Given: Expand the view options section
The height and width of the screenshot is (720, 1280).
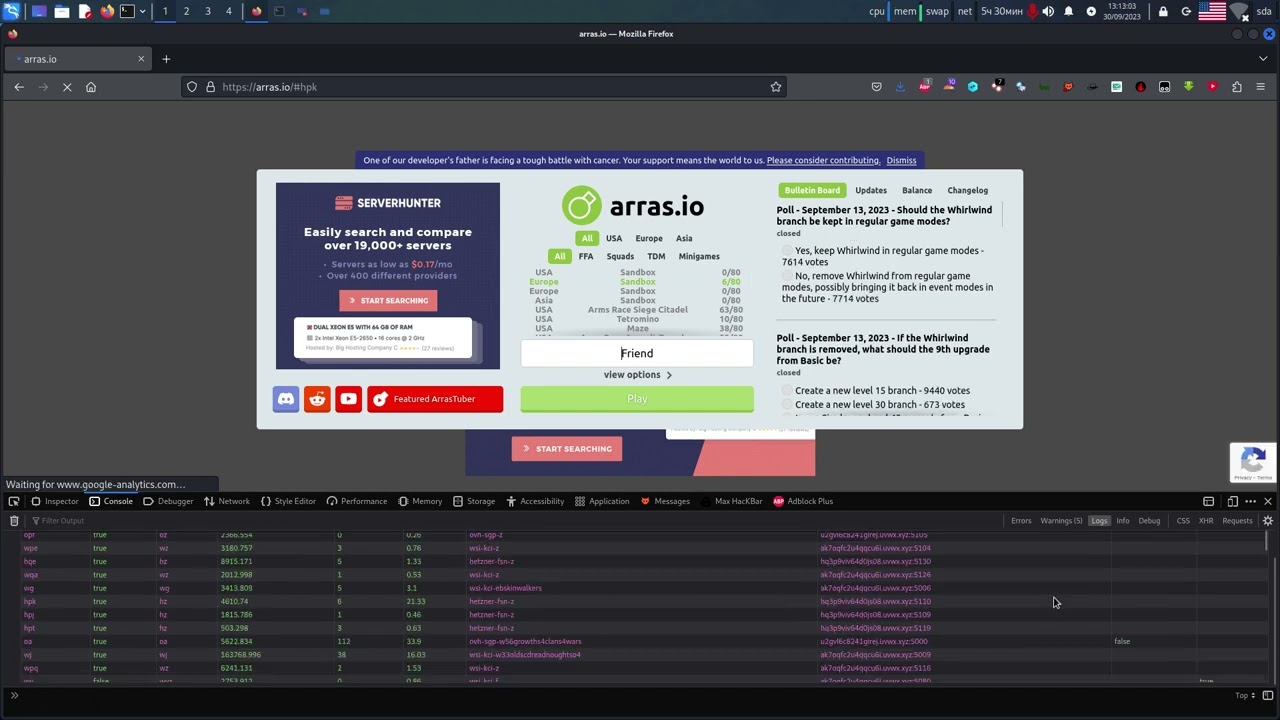Looking at the screenshot, I should (x=637, y=375).
